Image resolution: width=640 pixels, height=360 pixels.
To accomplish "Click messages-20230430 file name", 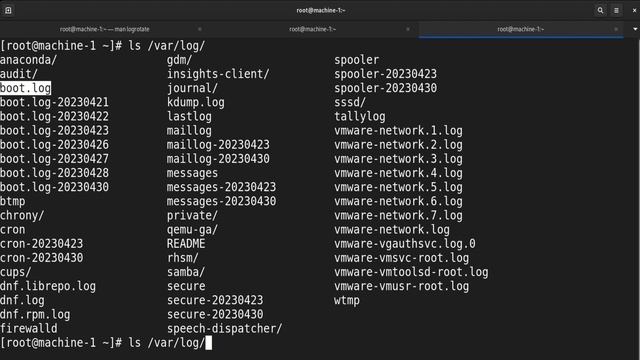I will [x=221, y=201].
